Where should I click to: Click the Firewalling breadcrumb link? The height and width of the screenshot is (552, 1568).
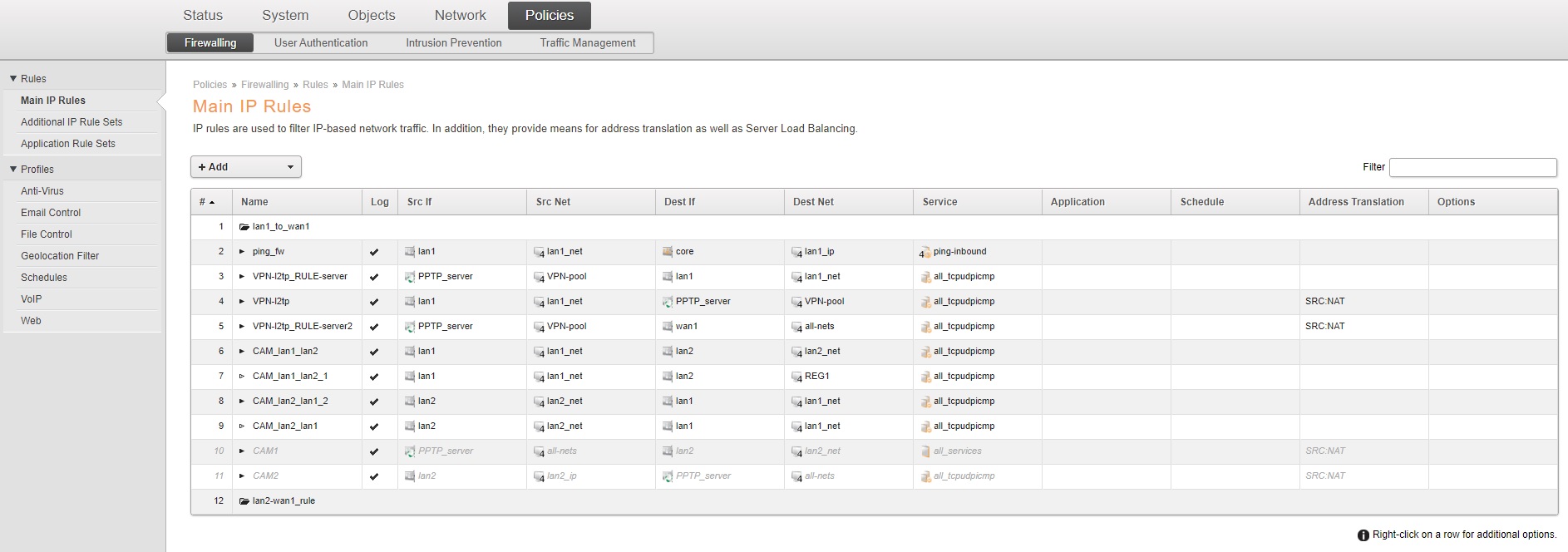click(x=264, y=85)
